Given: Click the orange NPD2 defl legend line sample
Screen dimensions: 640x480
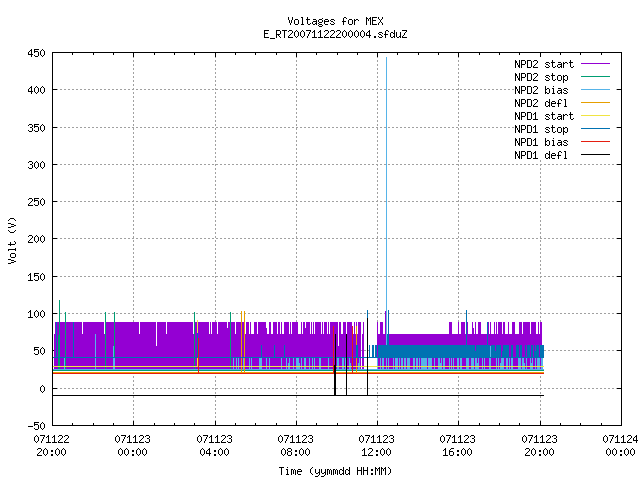Looking at the screenshot, I should 596,103.
